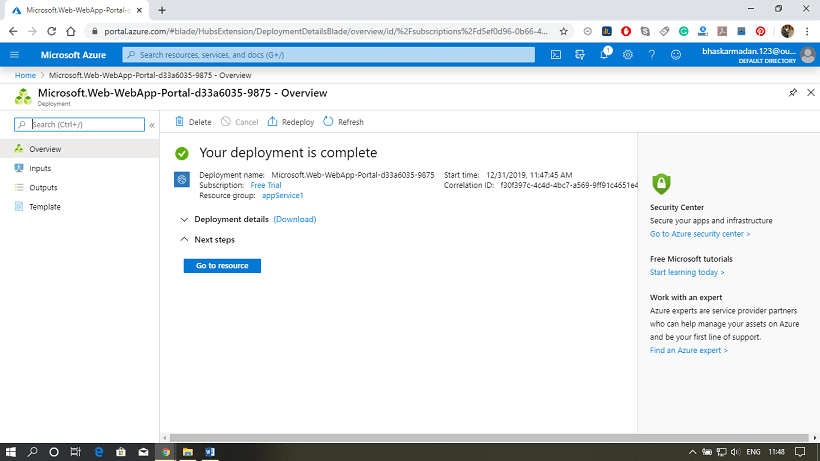Go to Azure security center link

point(700,234)
